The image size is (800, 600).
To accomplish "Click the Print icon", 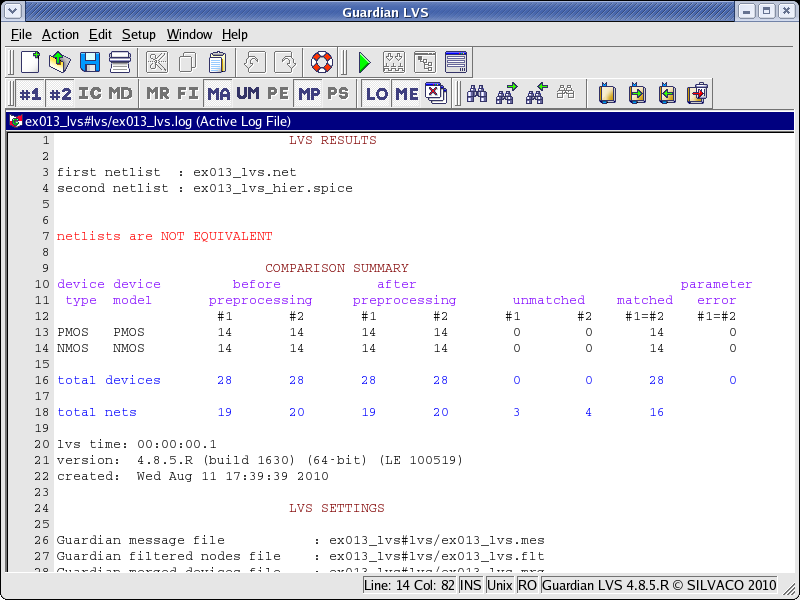I will click(x=120, y=62).
